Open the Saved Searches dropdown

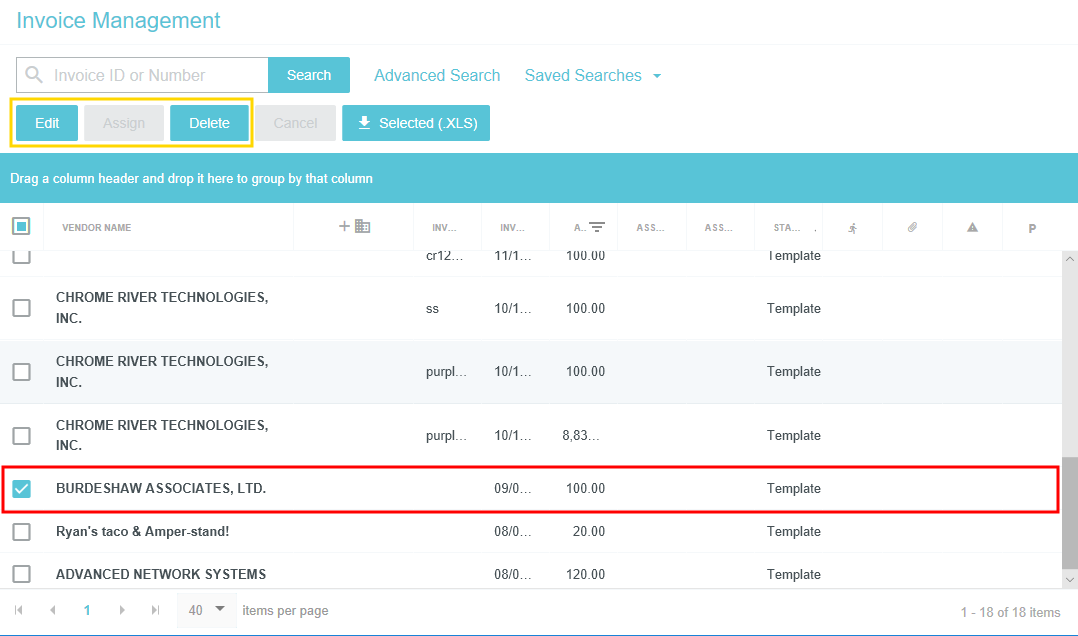click(592, 76)
